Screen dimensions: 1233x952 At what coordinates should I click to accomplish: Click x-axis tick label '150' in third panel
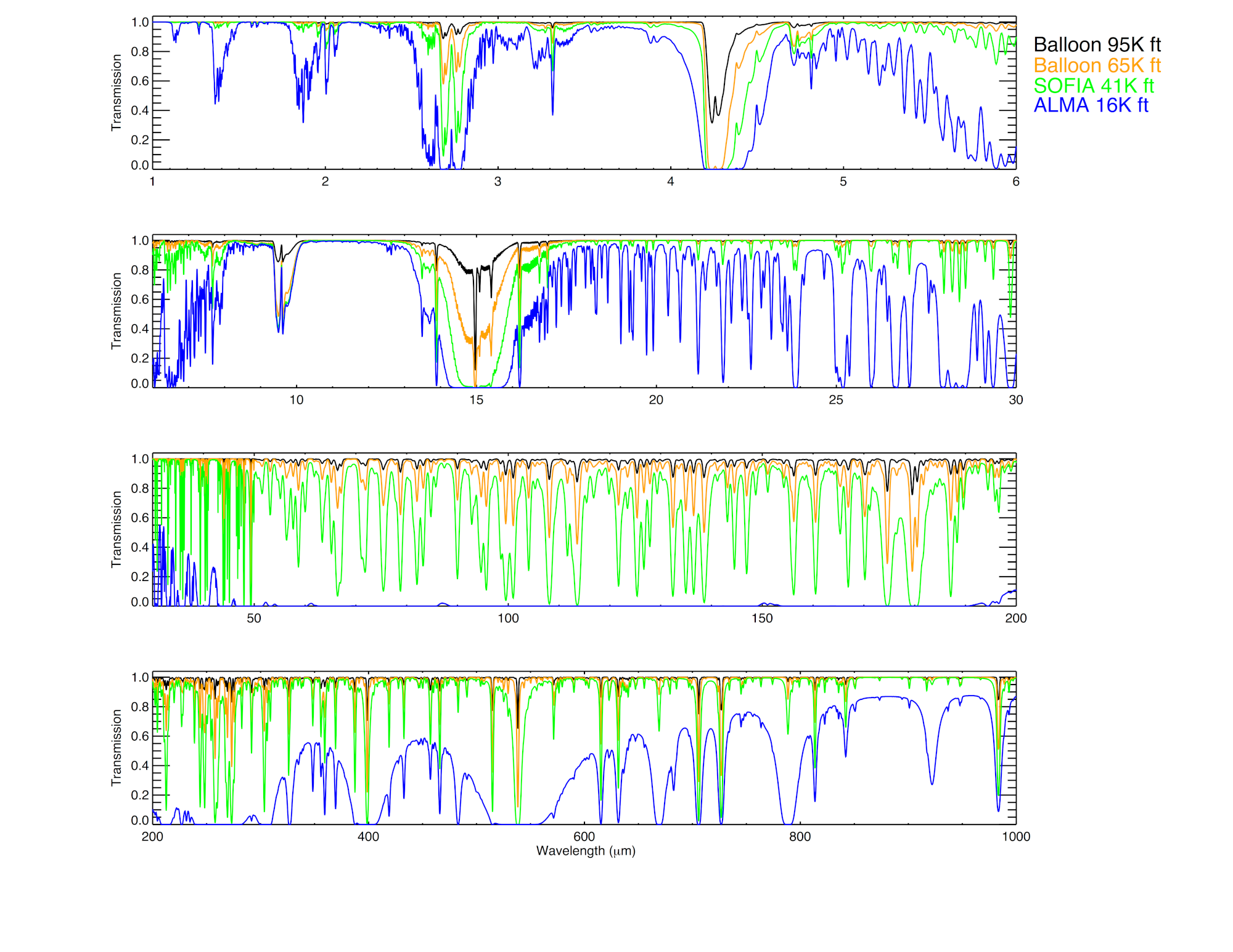(x=761, y=618)
